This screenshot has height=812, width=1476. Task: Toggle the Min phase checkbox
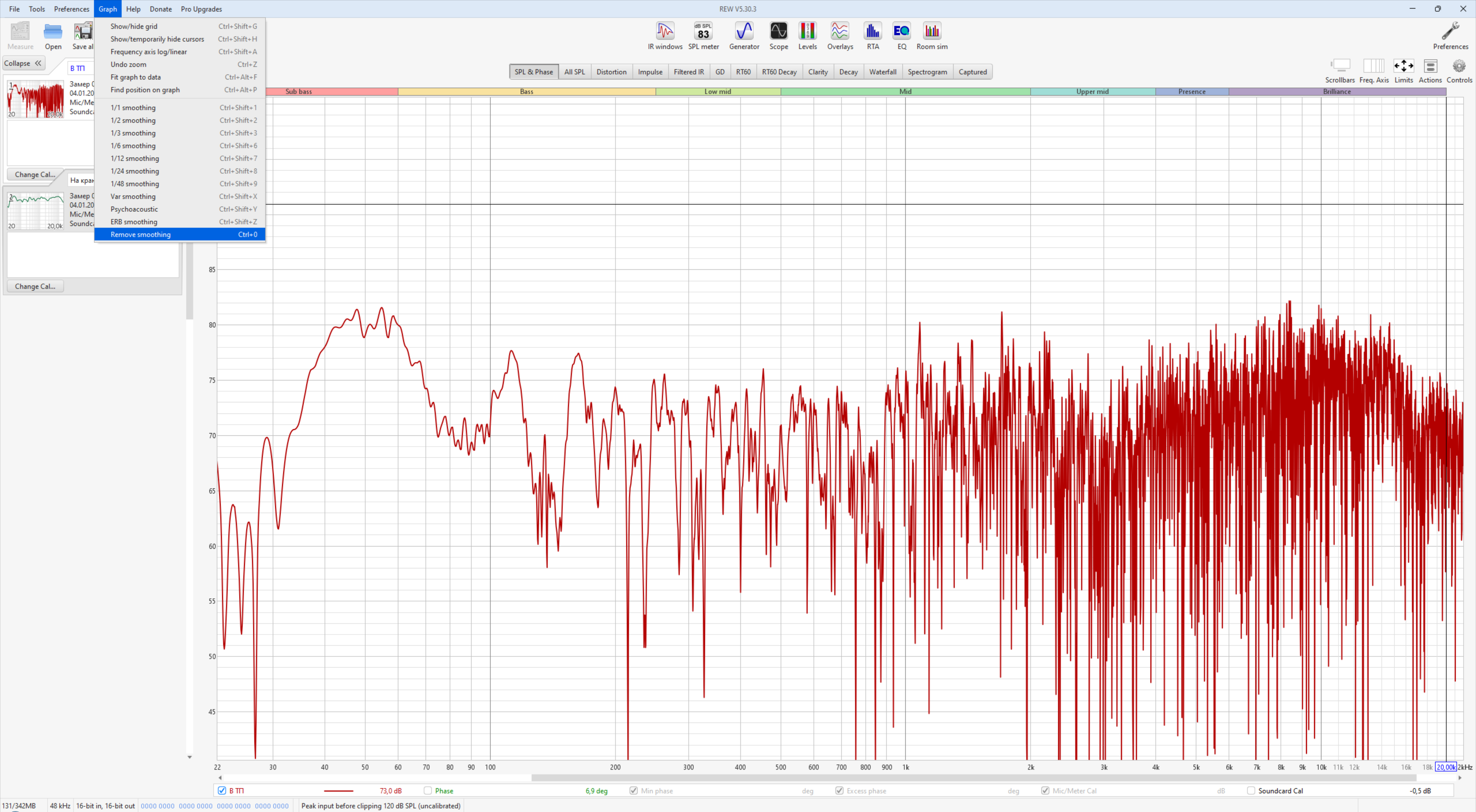pos(633,790)
